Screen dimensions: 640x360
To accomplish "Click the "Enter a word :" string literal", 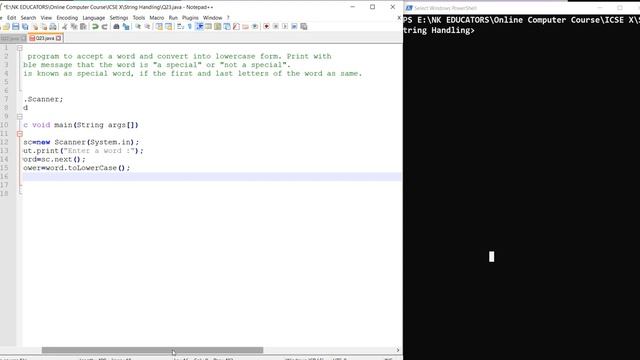I will (101, 151).
